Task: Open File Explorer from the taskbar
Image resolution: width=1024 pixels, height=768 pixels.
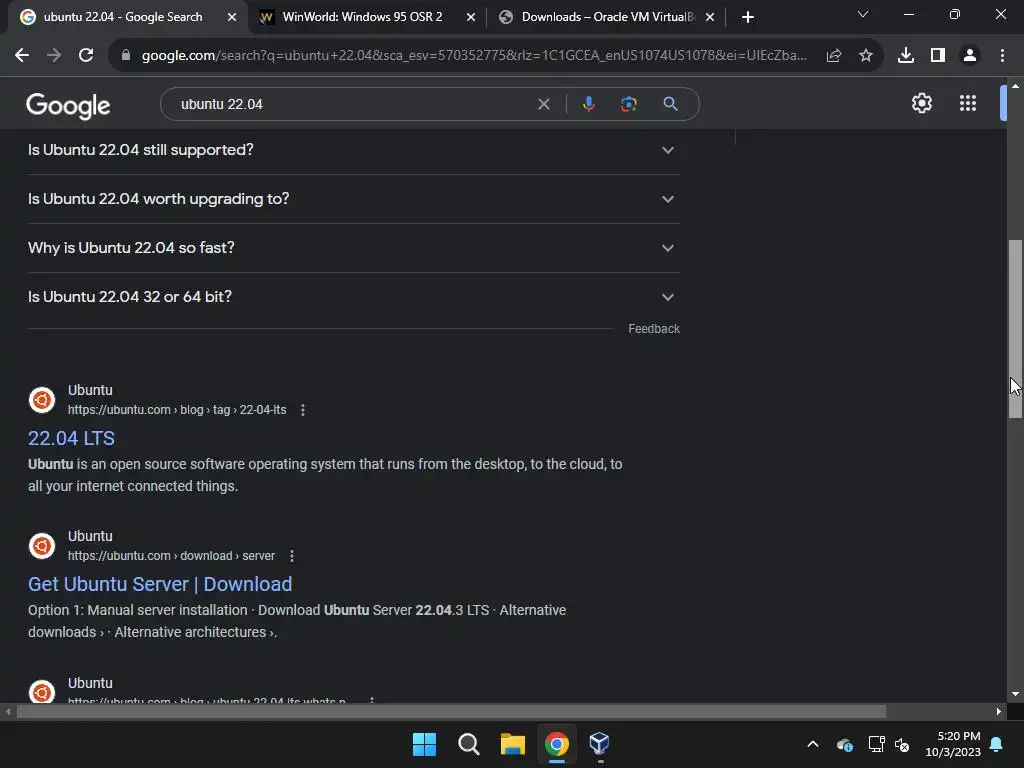Action: [x=513, y=744]
